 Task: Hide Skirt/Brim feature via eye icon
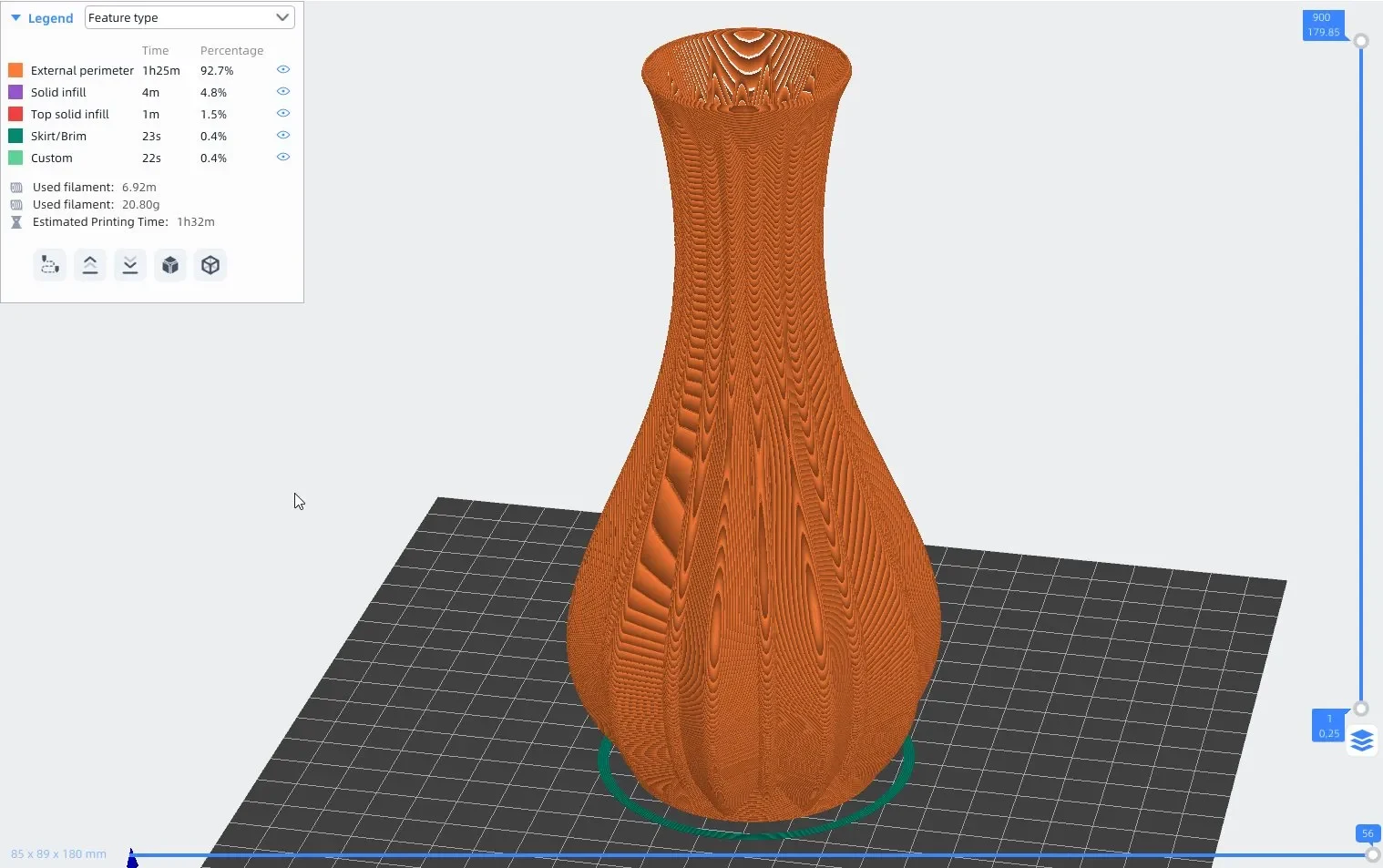point(283,135)
